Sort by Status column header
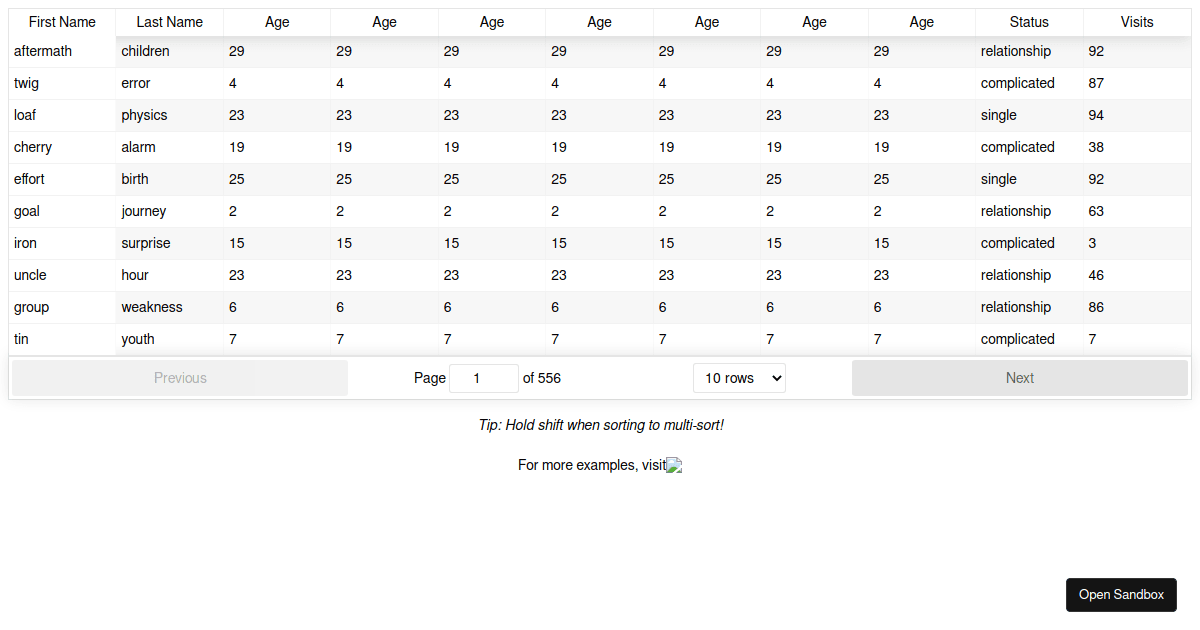The height and width of the screenshot is (630, 1200). coord(1029,22)
